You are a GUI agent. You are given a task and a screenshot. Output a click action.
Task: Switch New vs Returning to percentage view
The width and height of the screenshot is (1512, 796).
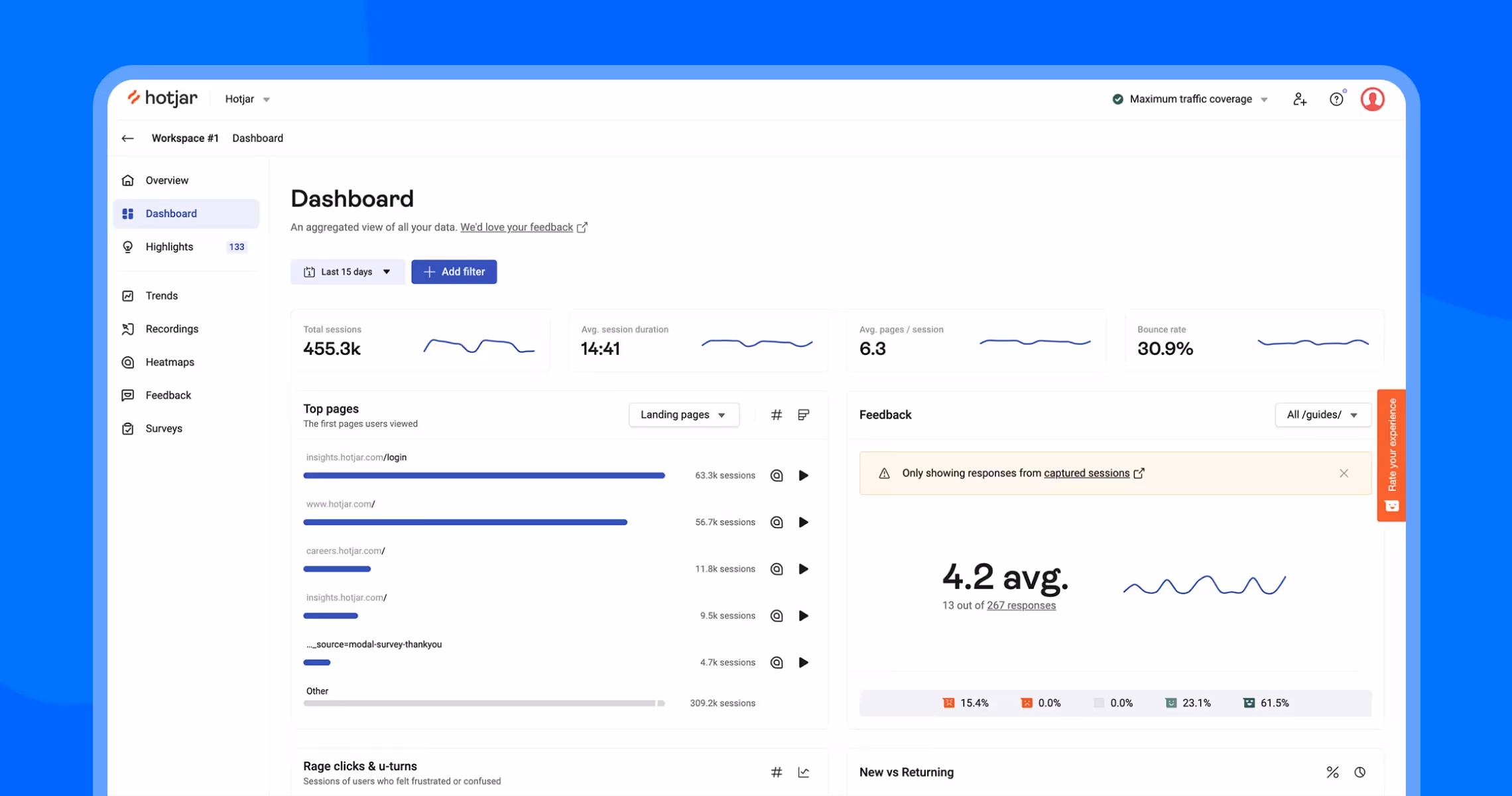(x=1332, y=772)
